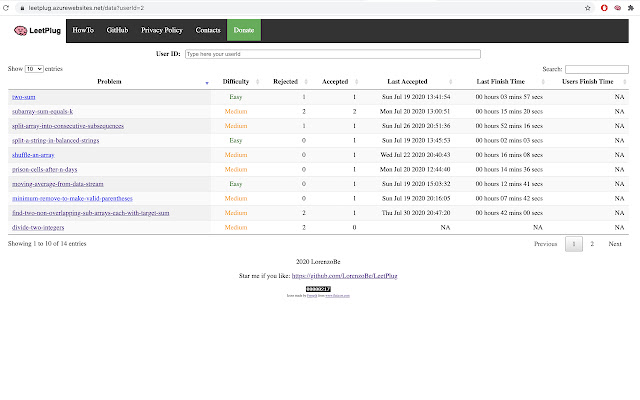This screenshot has width=640, height=400.
Task: Go to the GitHub nav item
Action: (117, 31)
